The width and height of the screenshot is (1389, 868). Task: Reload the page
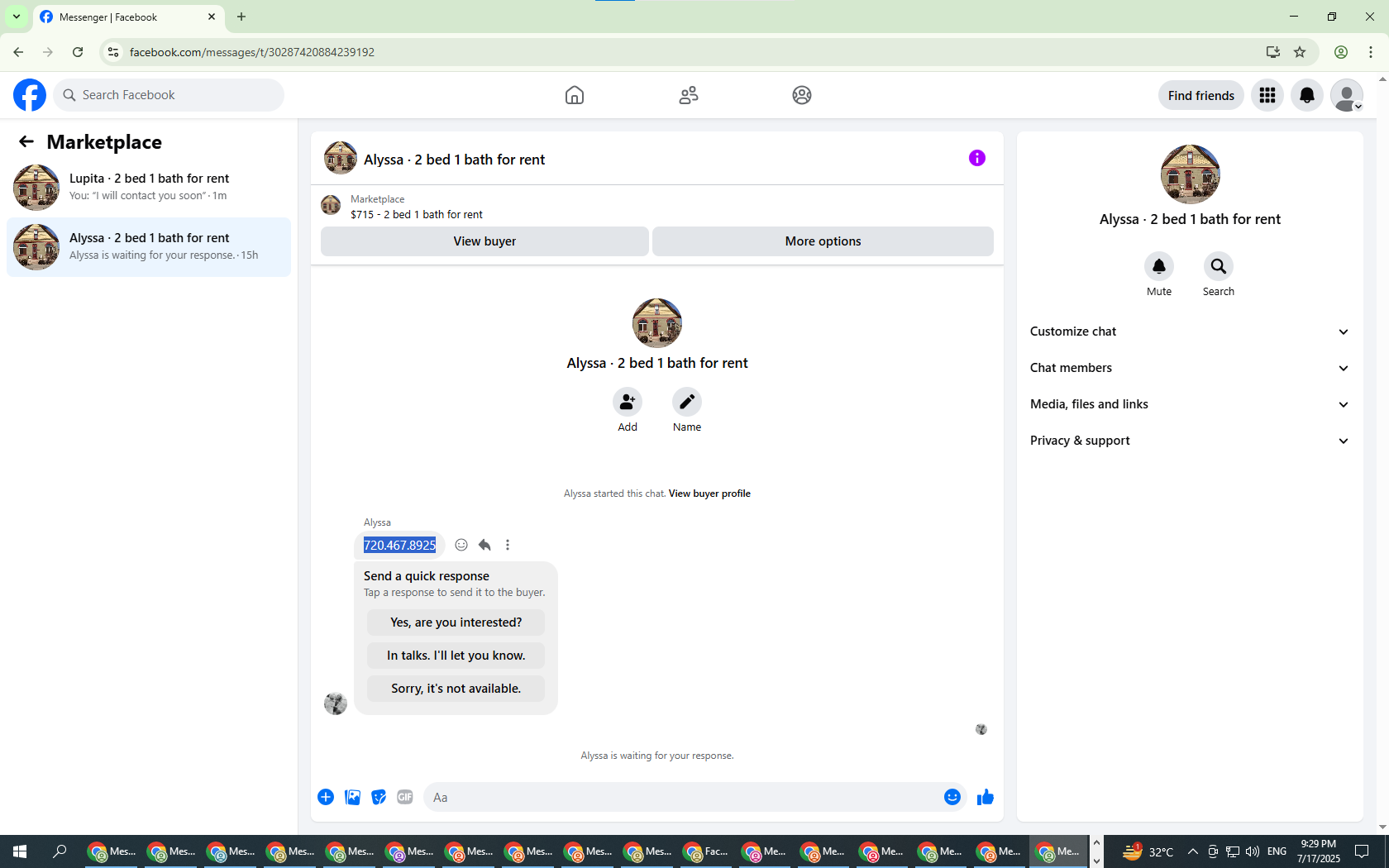78,52
